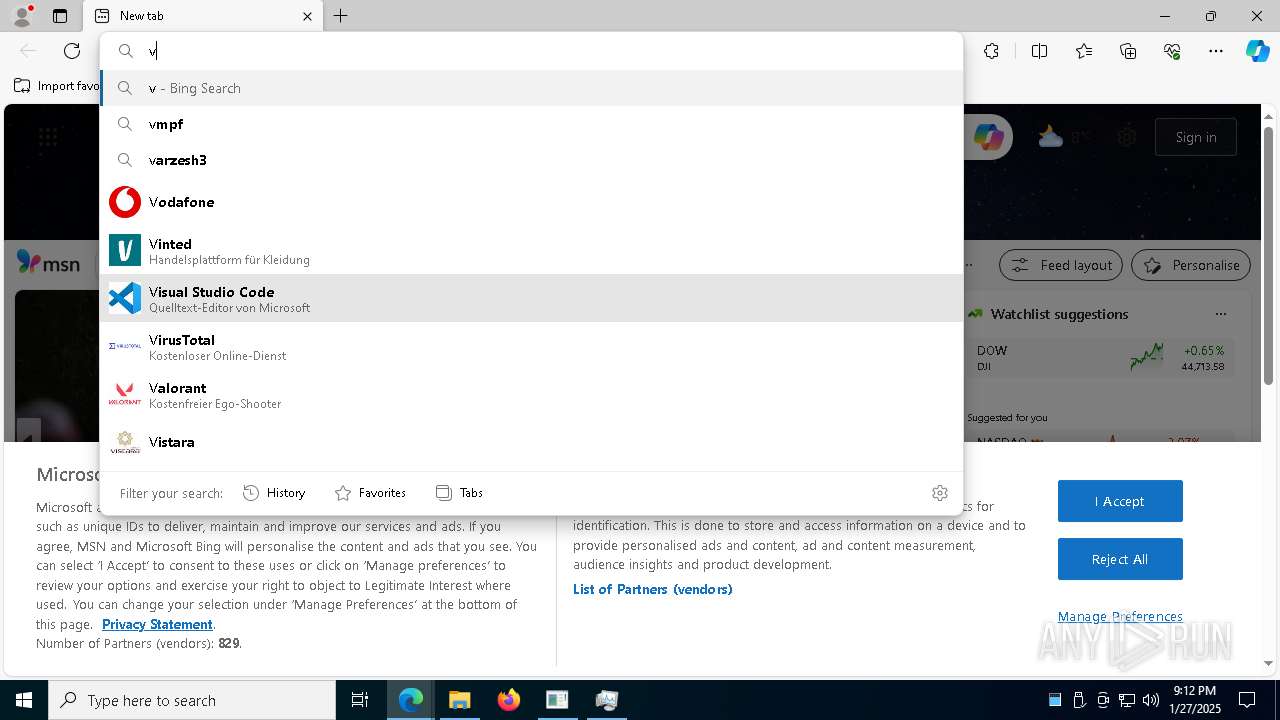Open the MSN Copilot icon
1280x720 pixels.
click(988, 137)
